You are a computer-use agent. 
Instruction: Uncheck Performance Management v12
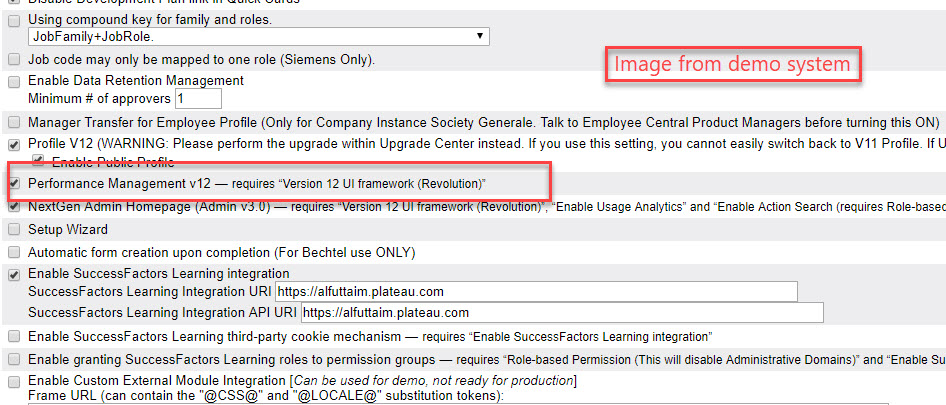click(14, 183)
